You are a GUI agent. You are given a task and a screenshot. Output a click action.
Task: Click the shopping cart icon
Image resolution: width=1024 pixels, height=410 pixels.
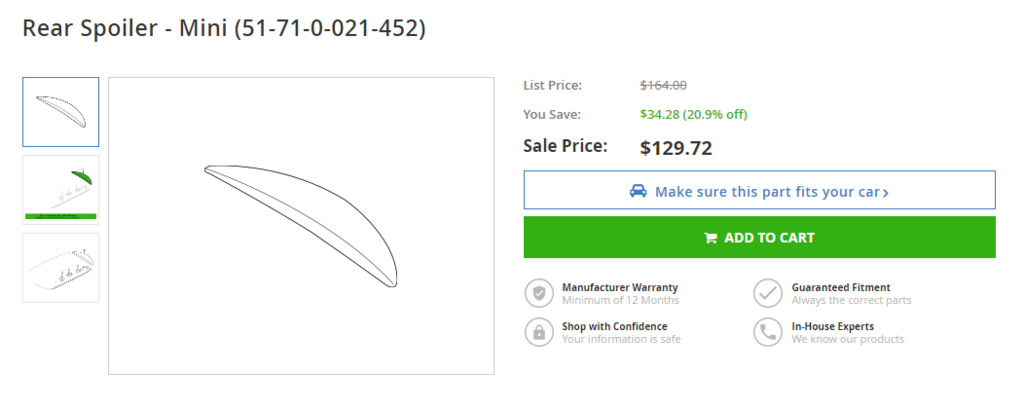710,238
